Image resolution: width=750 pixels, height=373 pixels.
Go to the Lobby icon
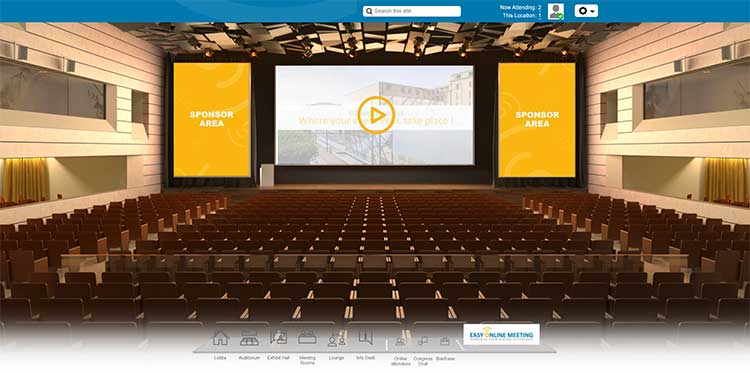[x=220, y=338]
